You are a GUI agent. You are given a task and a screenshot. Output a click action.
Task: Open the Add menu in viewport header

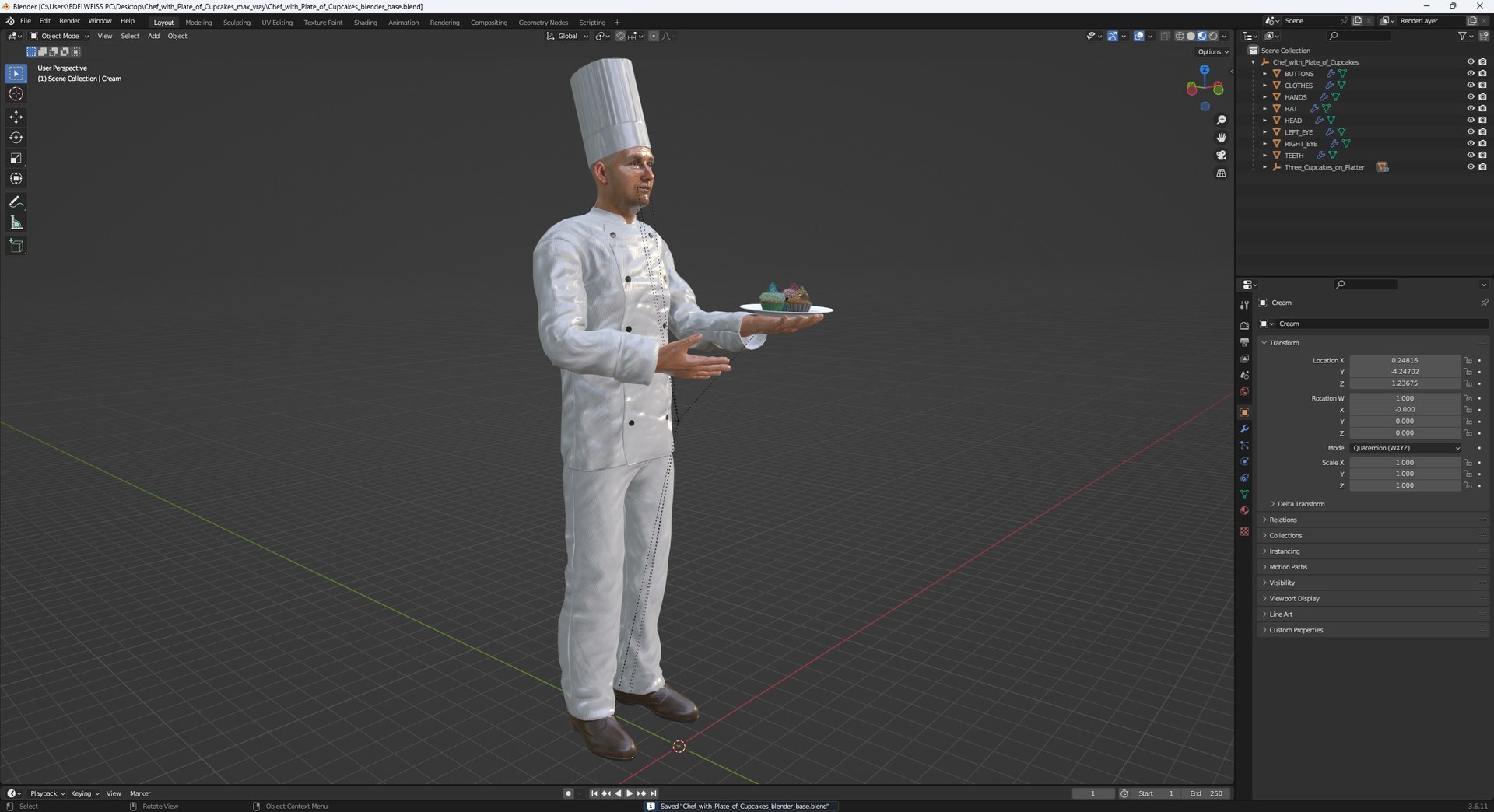pos(153,36)
